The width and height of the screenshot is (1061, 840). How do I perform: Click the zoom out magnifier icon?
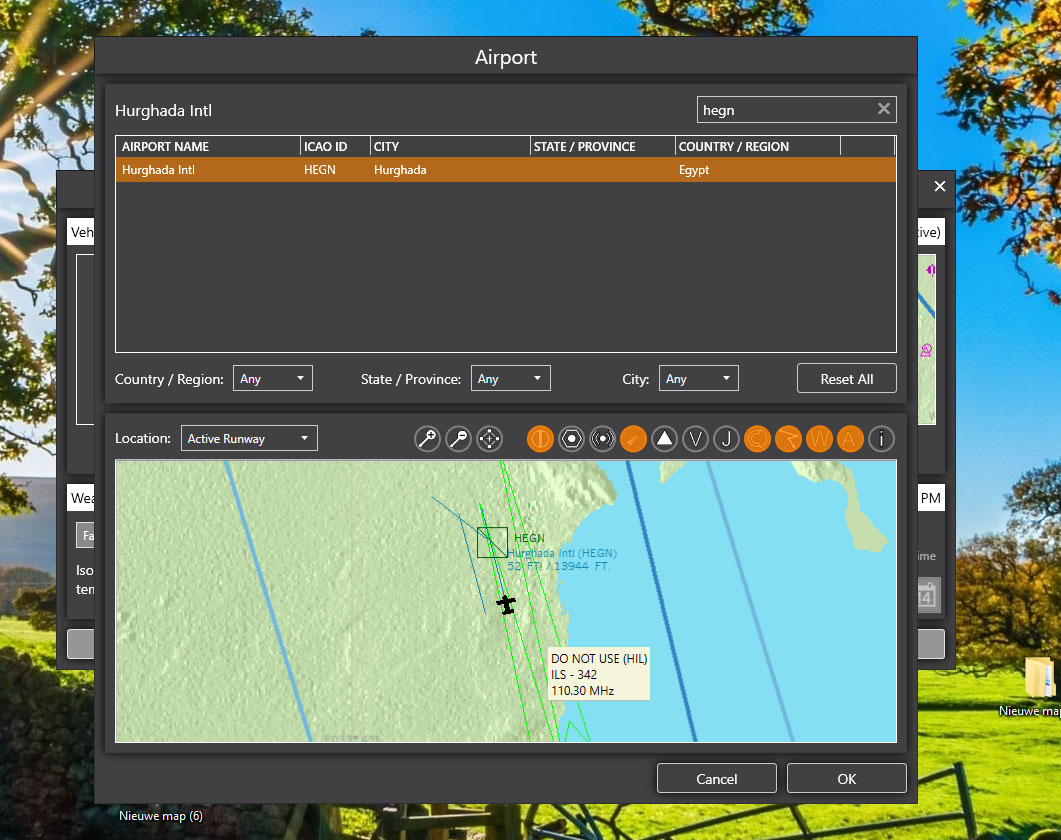(x=459, y=439)
